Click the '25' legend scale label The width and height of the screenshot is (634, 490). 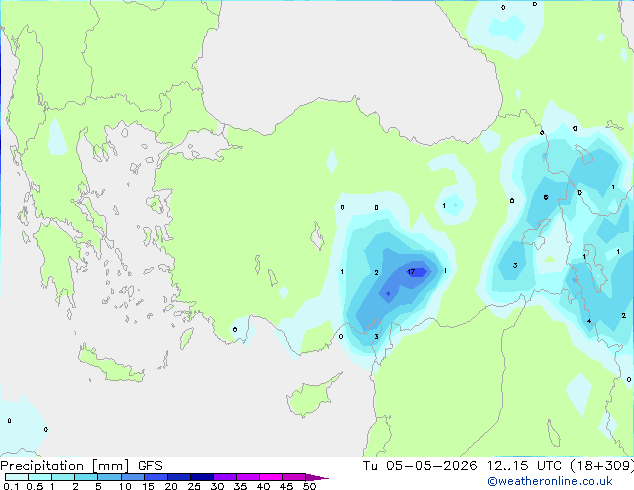click(x=194, y=486)
